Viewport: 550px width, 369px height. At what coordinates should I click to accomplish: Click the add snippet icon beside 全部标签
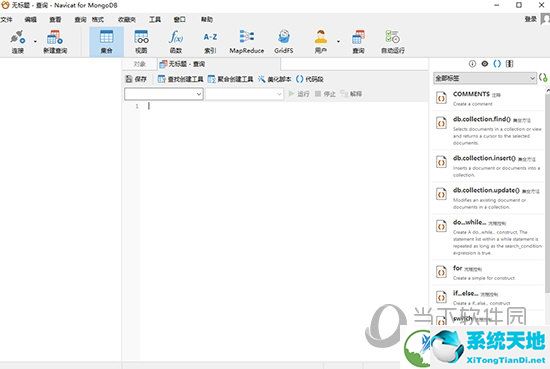click(x=543, y=78)
